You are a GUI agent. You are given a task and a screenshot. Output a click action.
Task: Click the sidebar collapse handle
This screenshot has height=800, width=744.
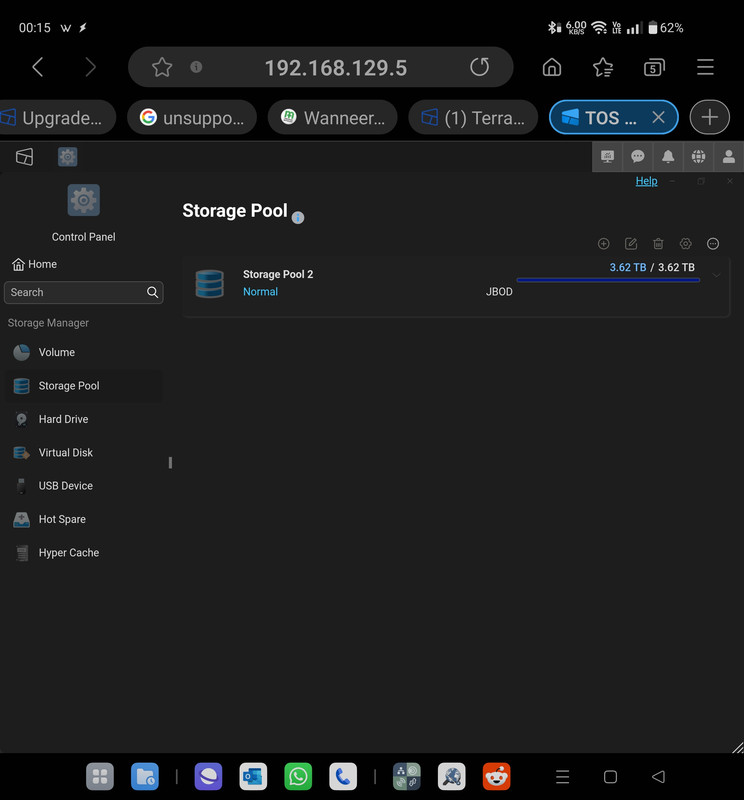point(170,463)
